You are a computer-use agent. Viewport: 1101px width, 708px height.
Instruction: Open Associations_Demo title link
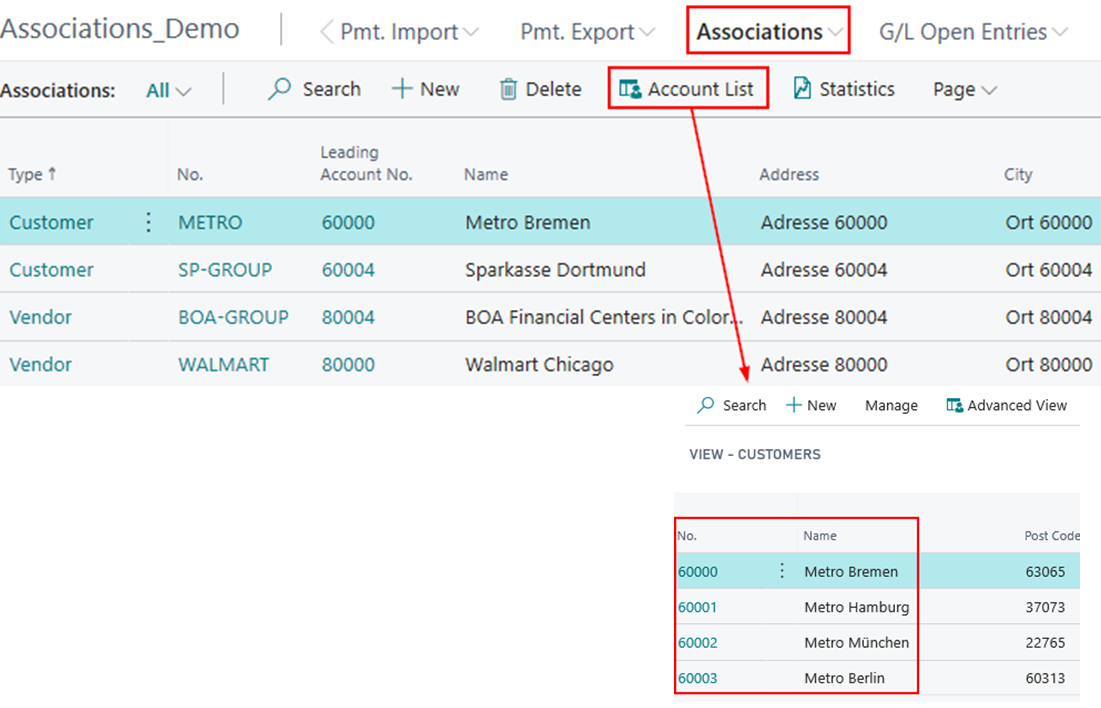click(120, 29)
